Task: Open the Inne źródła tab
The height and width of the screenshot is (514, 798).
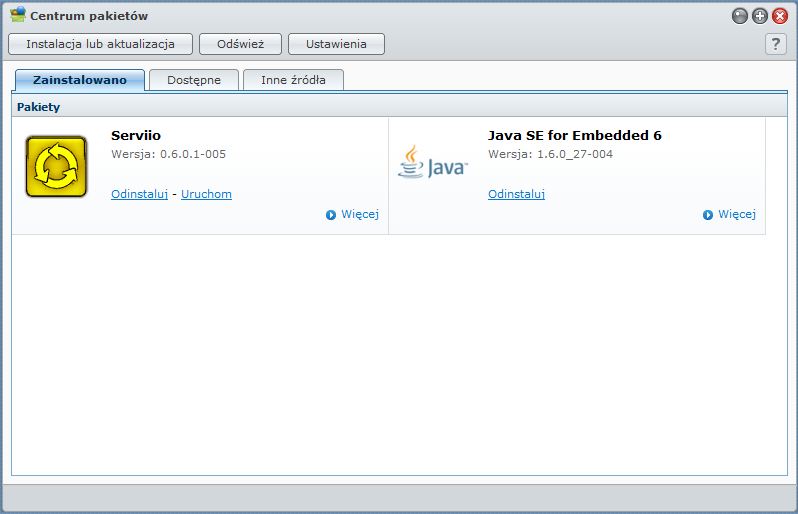Action: (x=293, y=80)
